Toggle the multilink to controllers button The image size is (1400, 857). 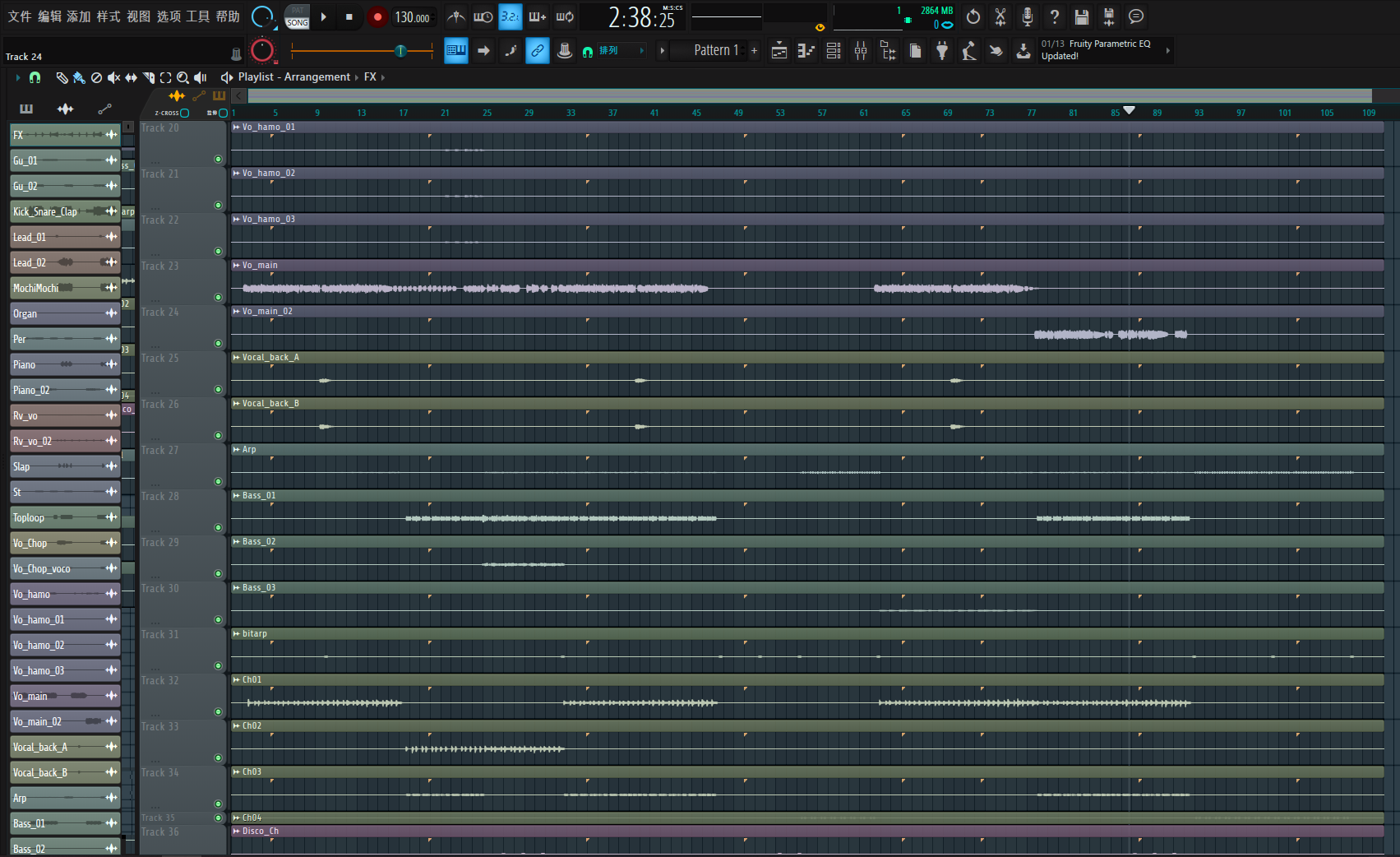point(537,50)
